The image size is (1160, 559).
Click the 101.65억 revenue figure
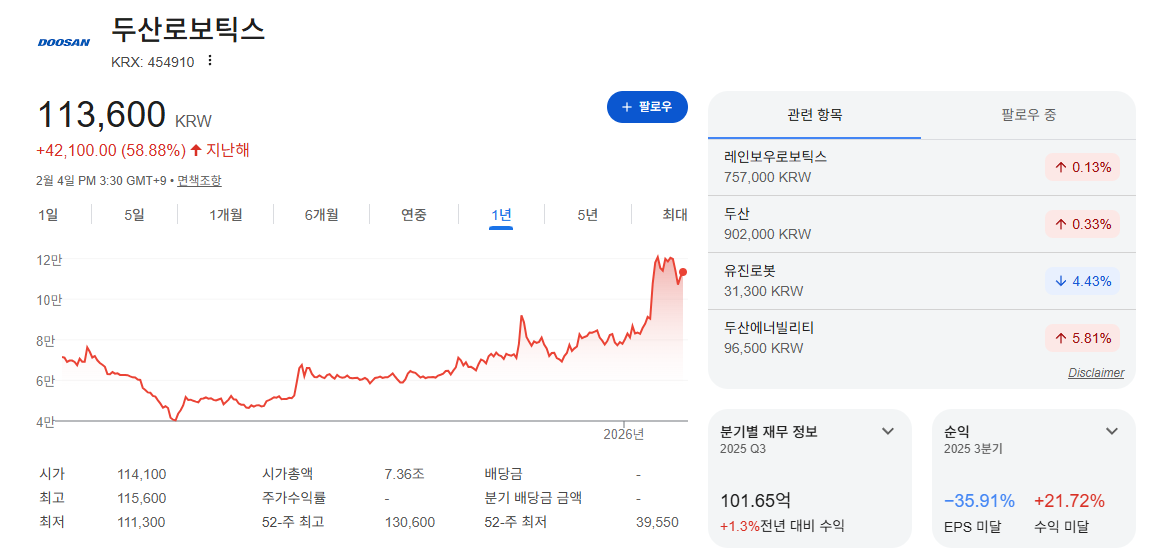point(755,501)
